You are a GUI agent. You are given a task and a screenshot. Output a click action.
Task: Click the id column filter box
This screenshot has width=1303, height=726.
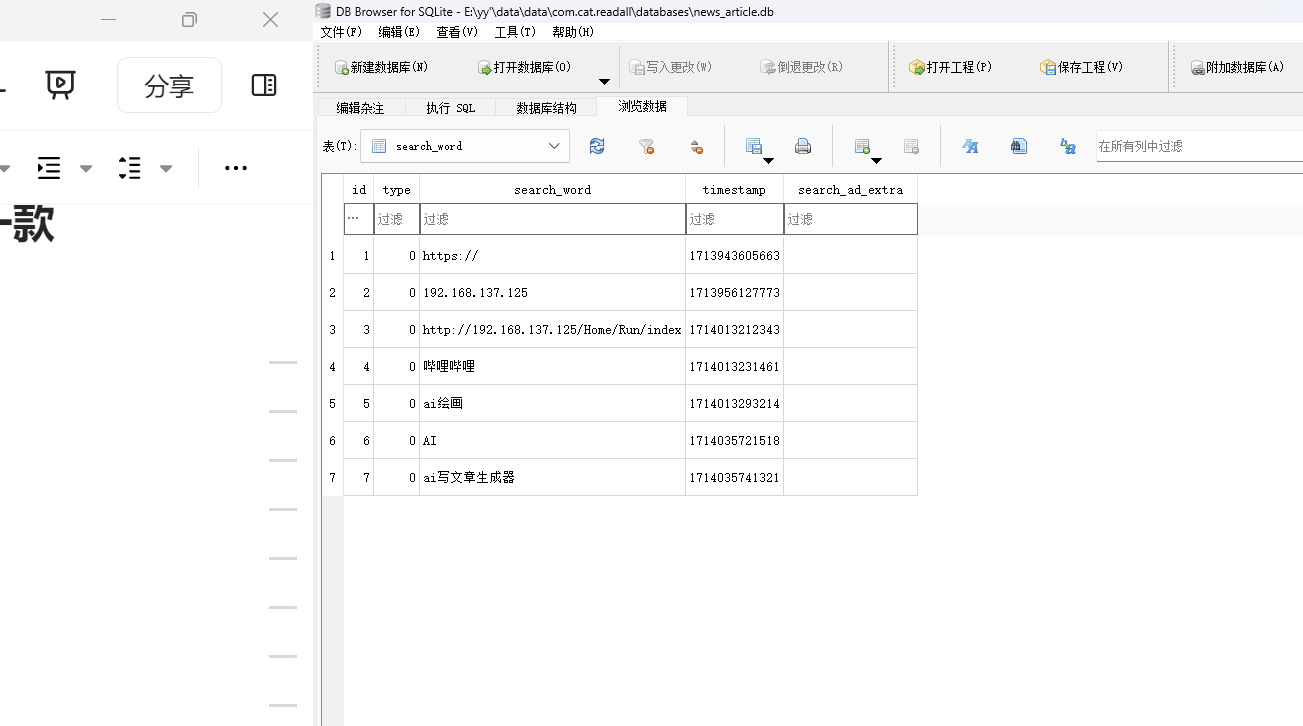point(359,219)
